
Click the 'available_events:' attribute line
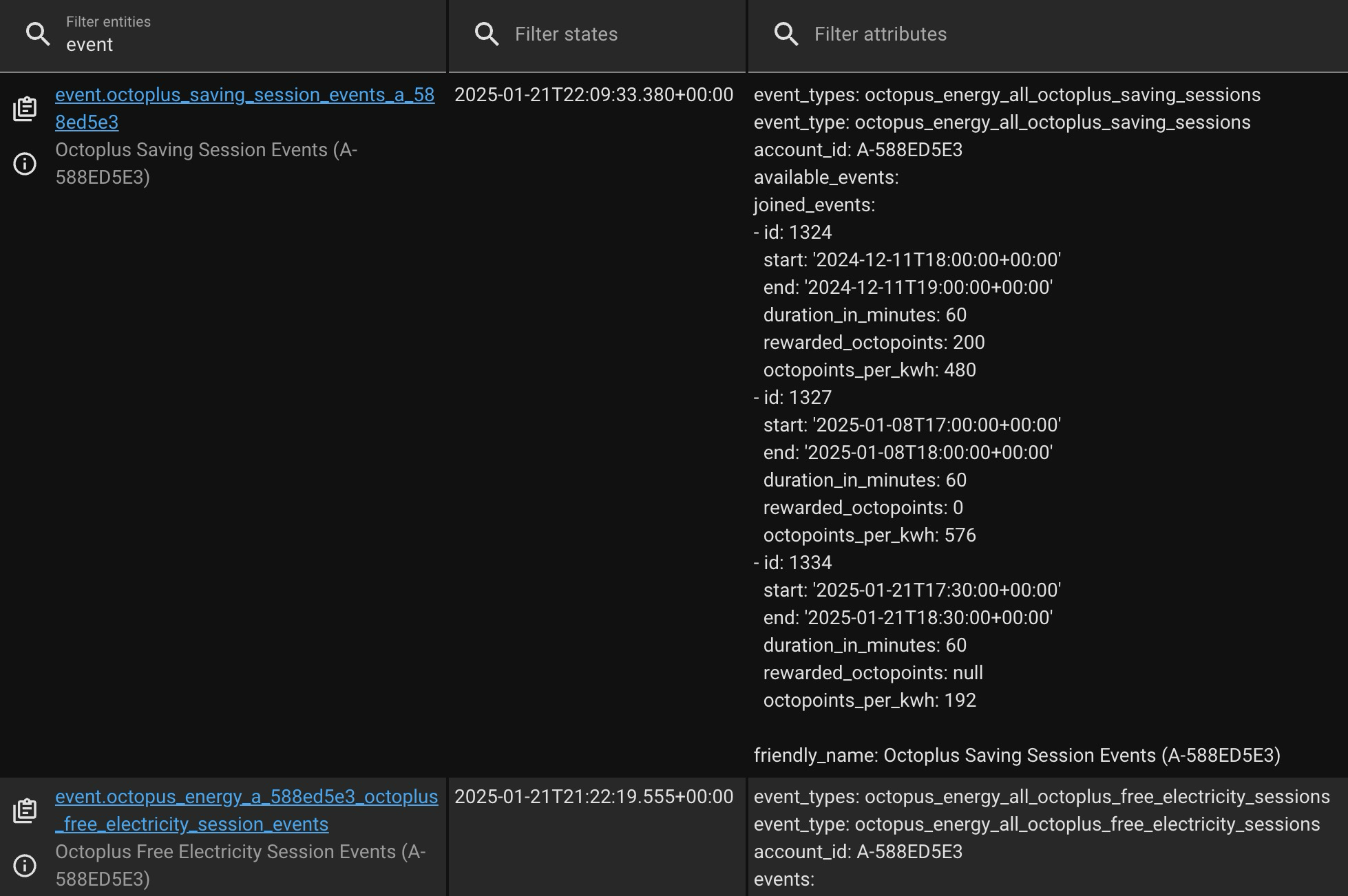coord(826,178)
